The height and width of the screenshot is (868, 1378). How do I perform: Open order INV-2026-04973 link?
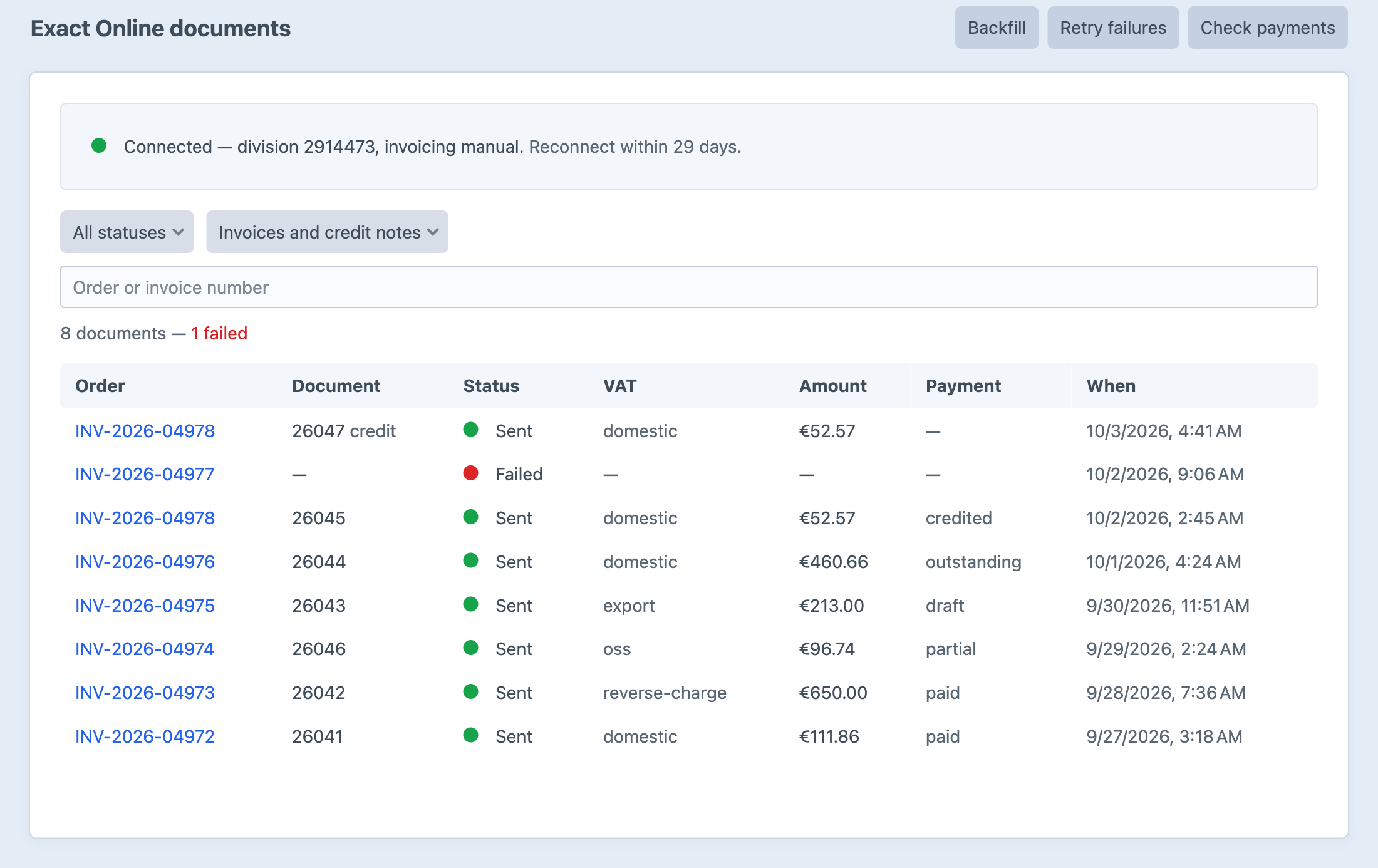(145, 693)
